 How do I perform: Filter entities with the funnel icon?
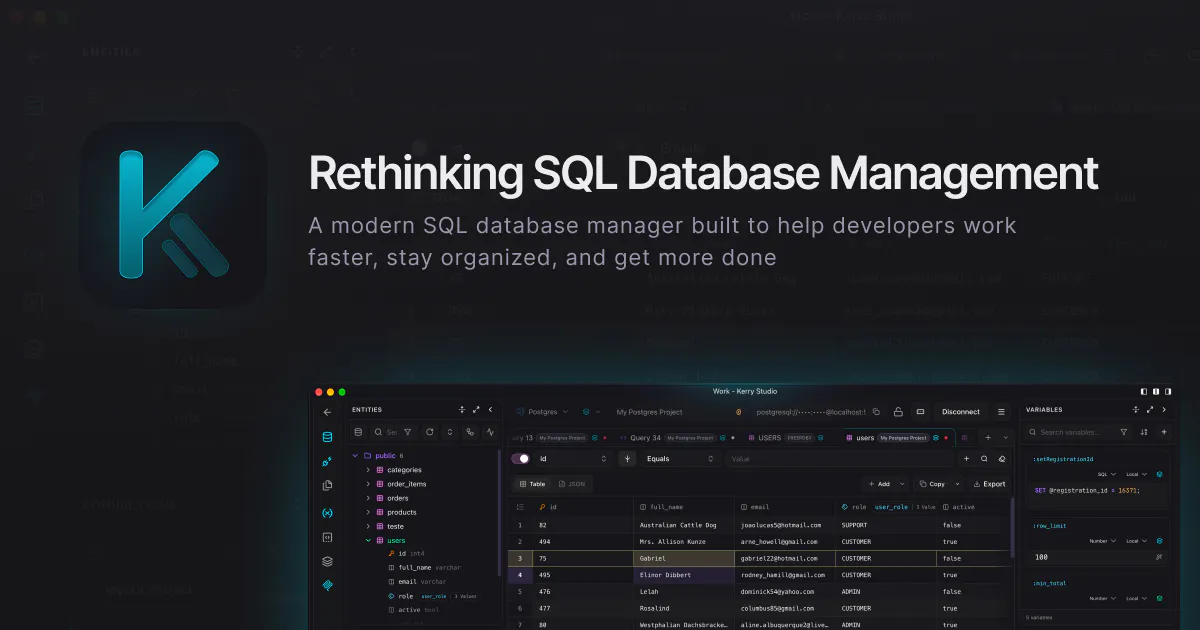[x=407, y=432]
